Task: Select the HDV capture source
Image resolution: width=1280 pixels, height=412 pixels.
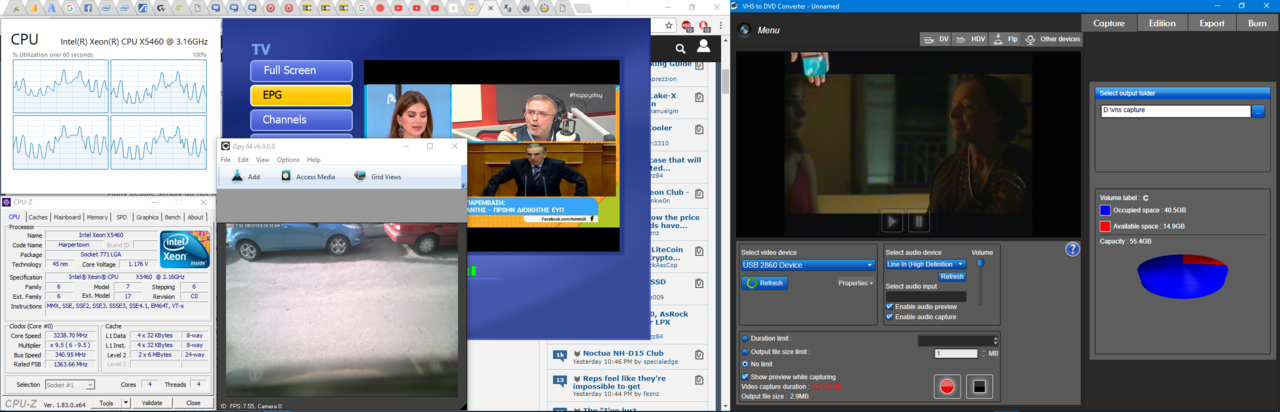Action: click(971, 39)
